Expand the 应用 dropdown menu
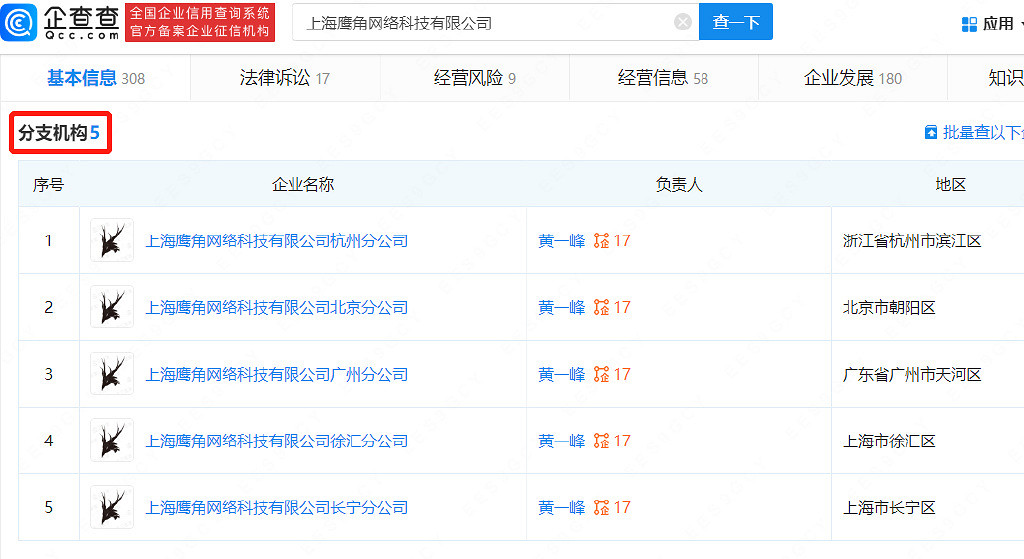Image resolution: width=1024 pixels, height=559 pixels. (1000, 23)
